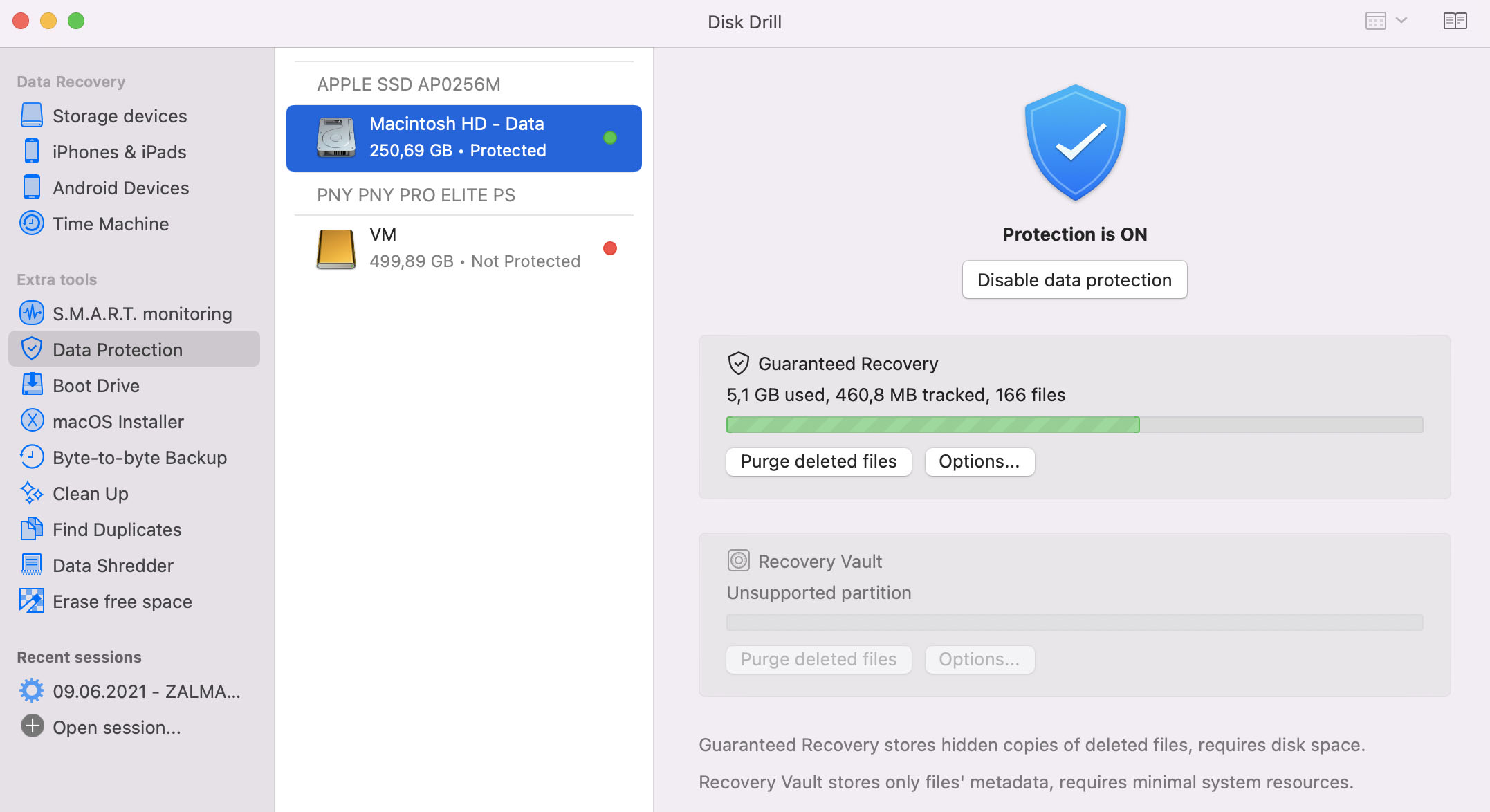
Task: Open Byte-to-byte Backup tool
Action: (134, 458)
